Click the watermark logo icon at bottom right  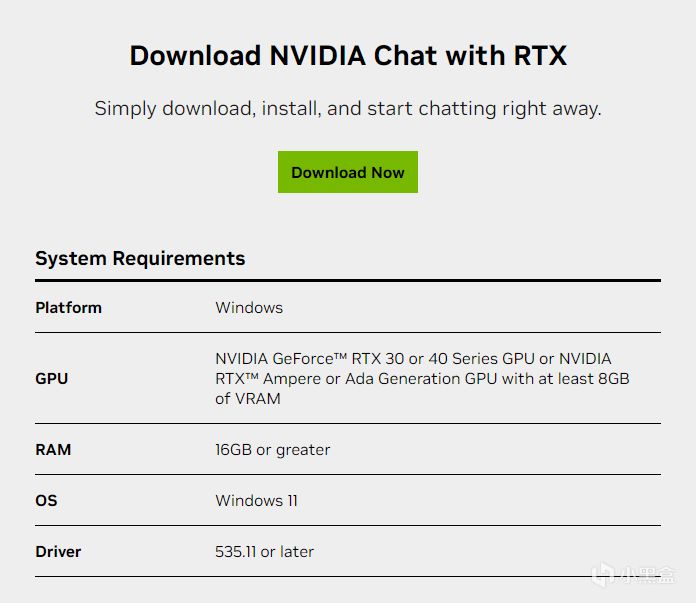[604, 574]
